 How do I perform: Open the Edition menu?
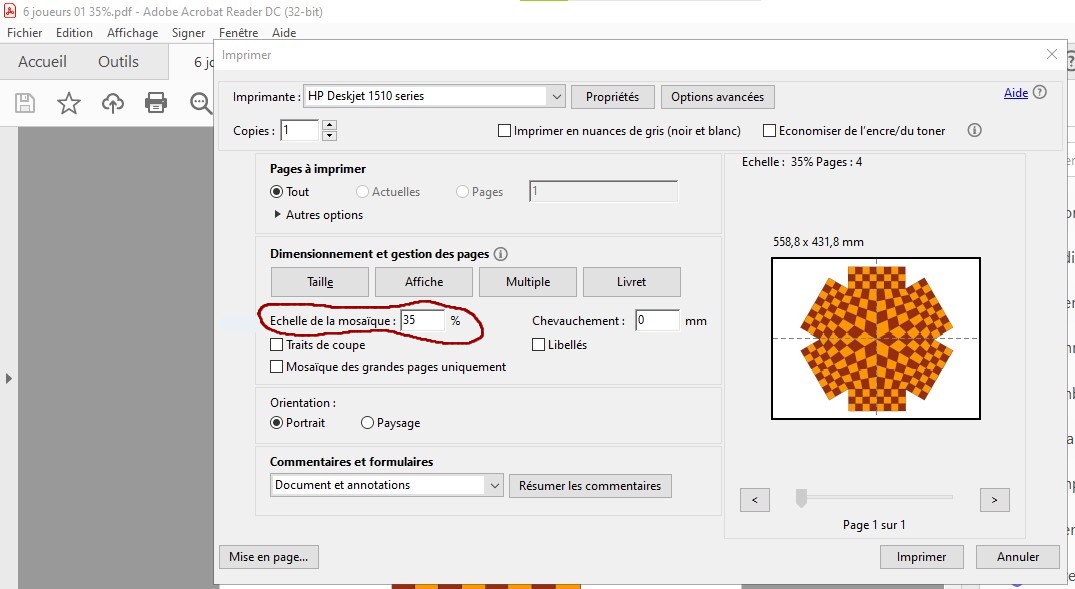point(74,32)
